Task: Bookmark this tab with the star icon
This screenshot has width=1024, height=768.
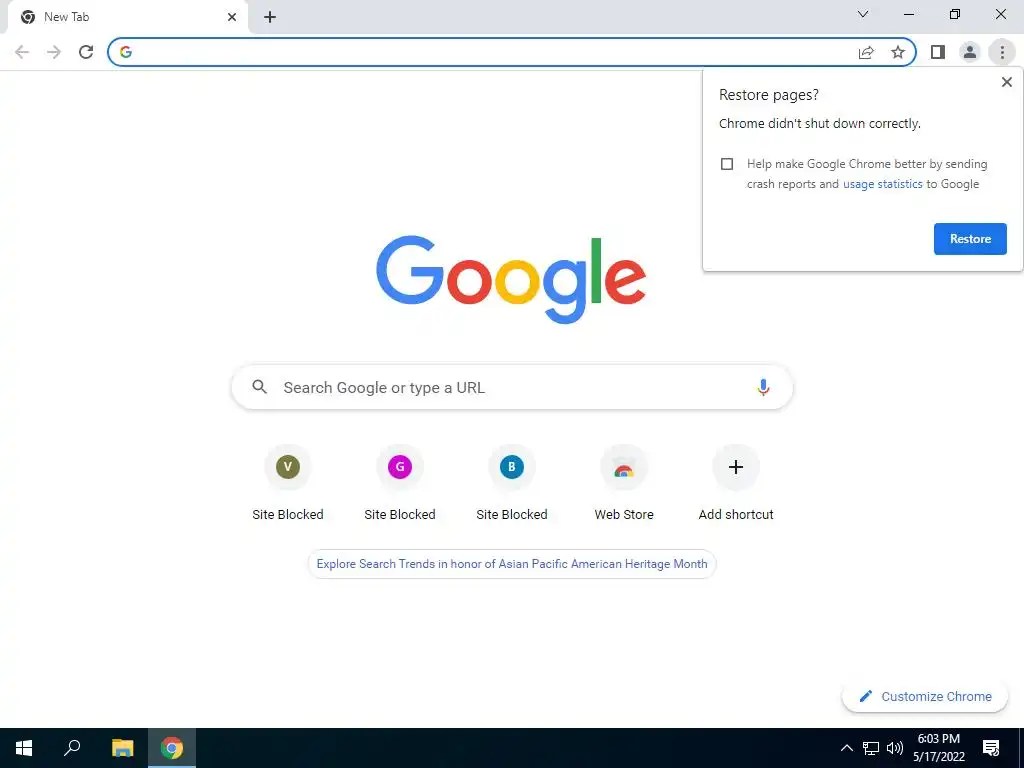Action: pyautogui.click(x=898, y=52)
